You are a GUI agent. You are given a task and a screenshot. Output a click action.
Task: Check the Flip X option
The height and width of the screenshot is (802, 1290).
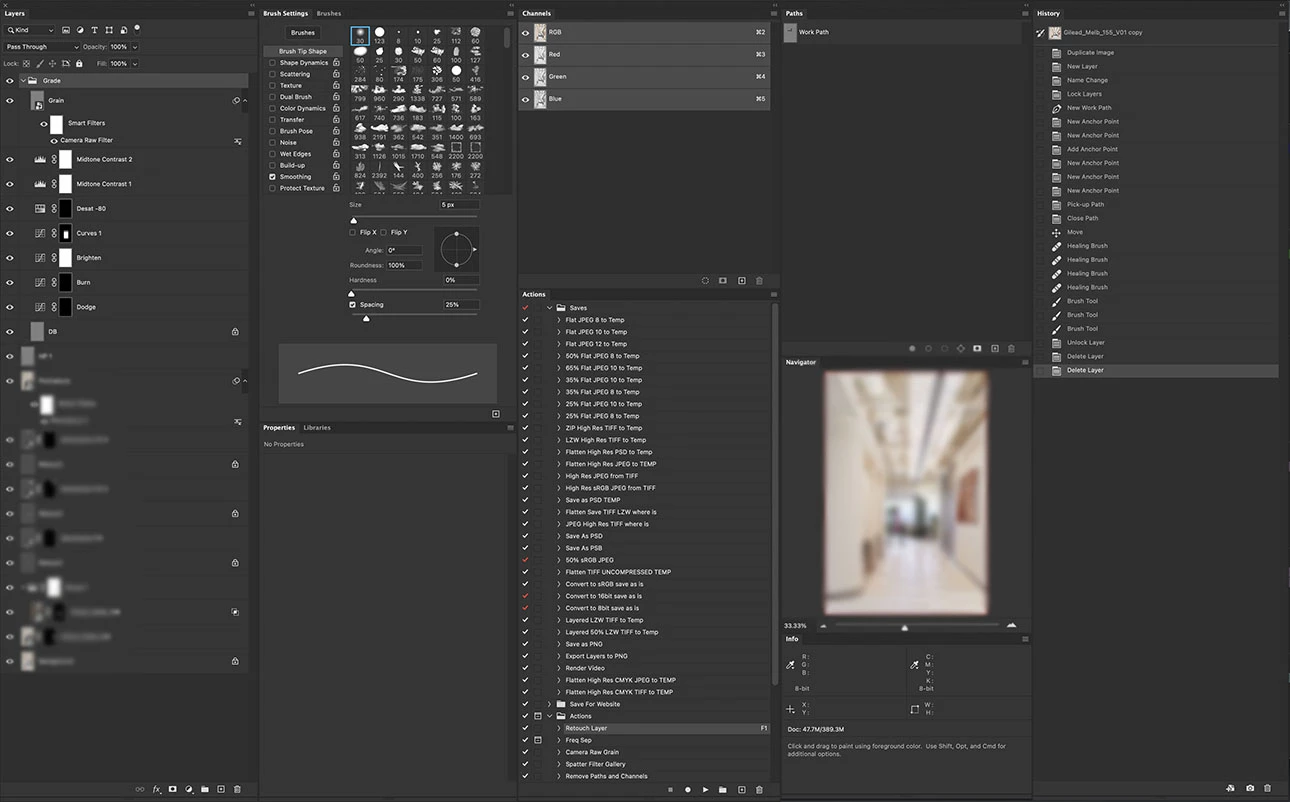point(353,232)
